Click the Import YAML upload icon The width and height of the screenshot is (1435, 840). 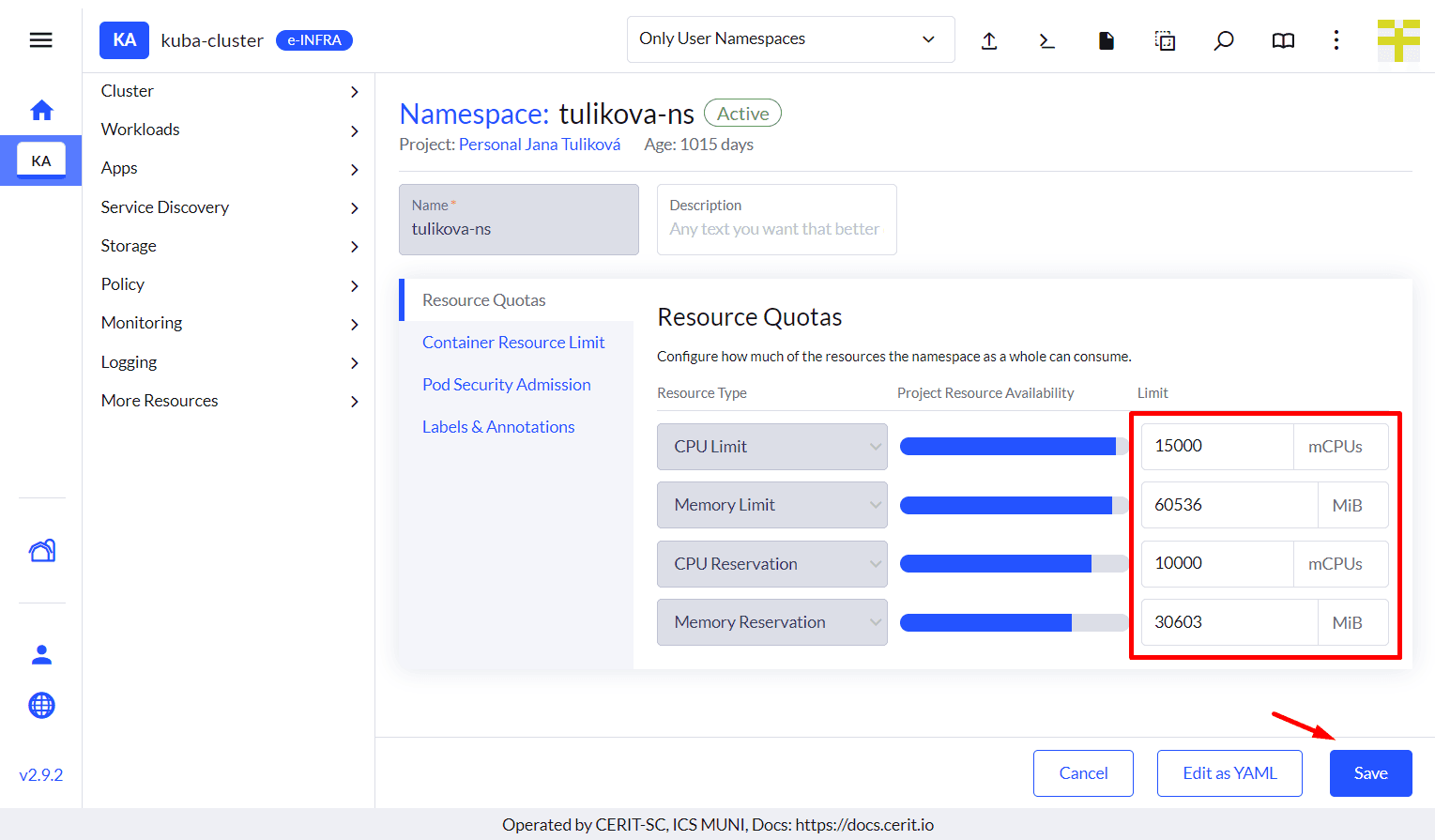989,40
